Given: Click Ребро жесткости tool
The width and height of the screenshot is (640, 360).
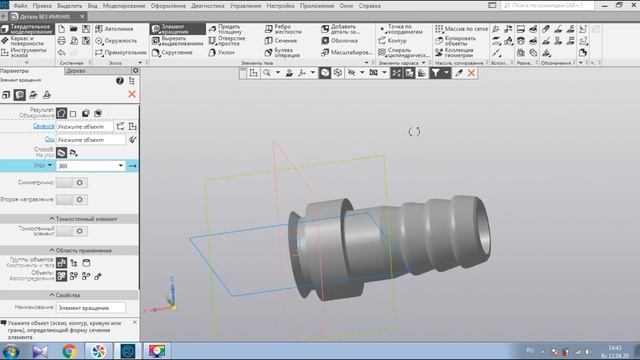Looking at the screenshot, I should point(283,29).
